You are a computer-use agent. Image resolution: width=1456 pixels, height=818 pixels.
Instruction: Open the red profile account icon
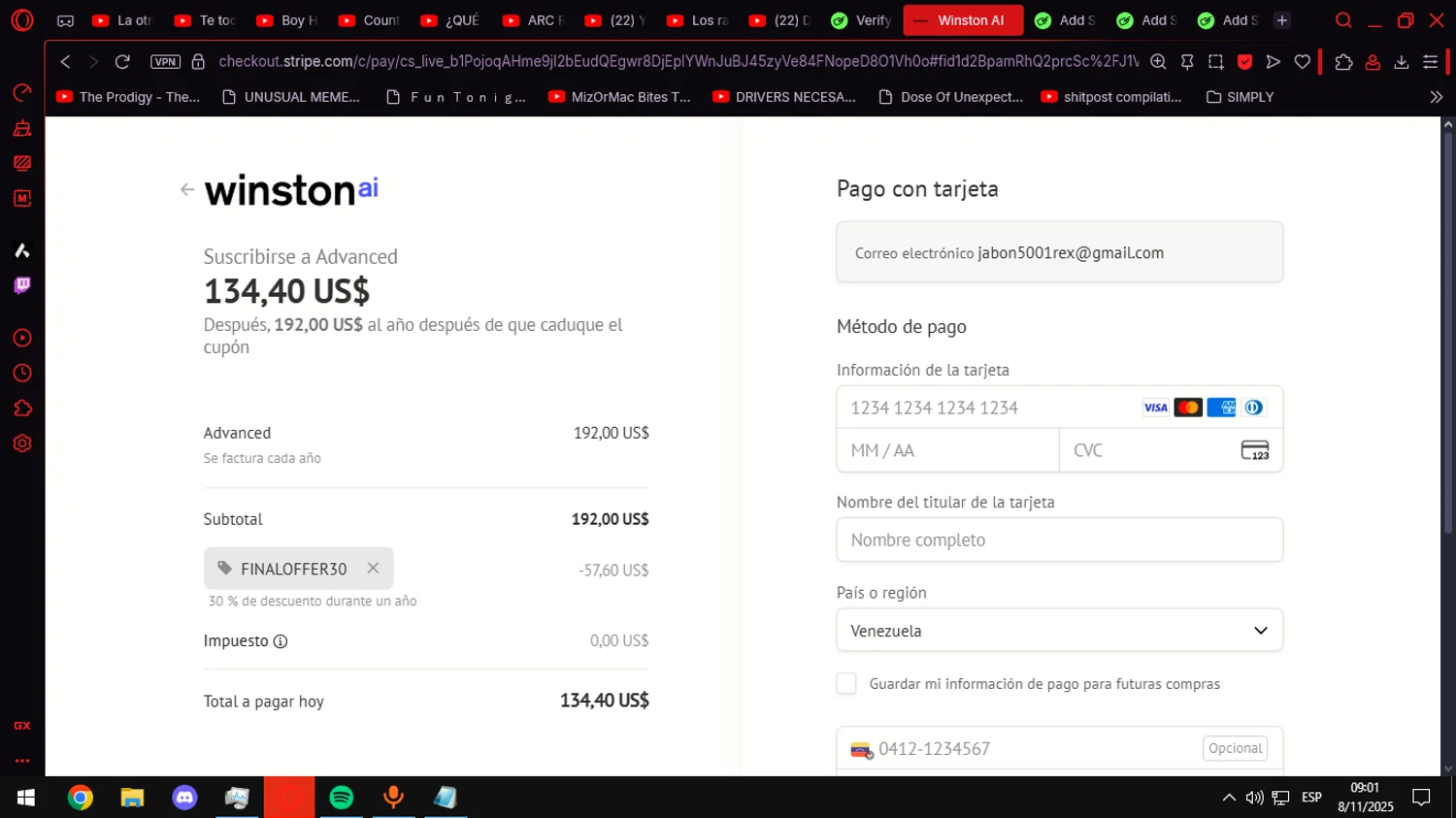tap(1373, 61)
